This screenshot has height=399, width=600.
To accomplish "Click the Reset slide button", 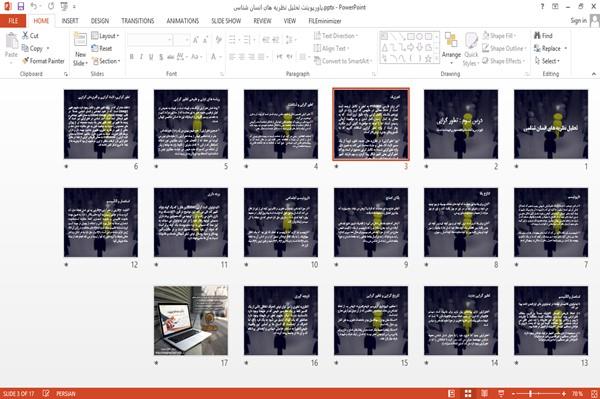I will (102, 48).
